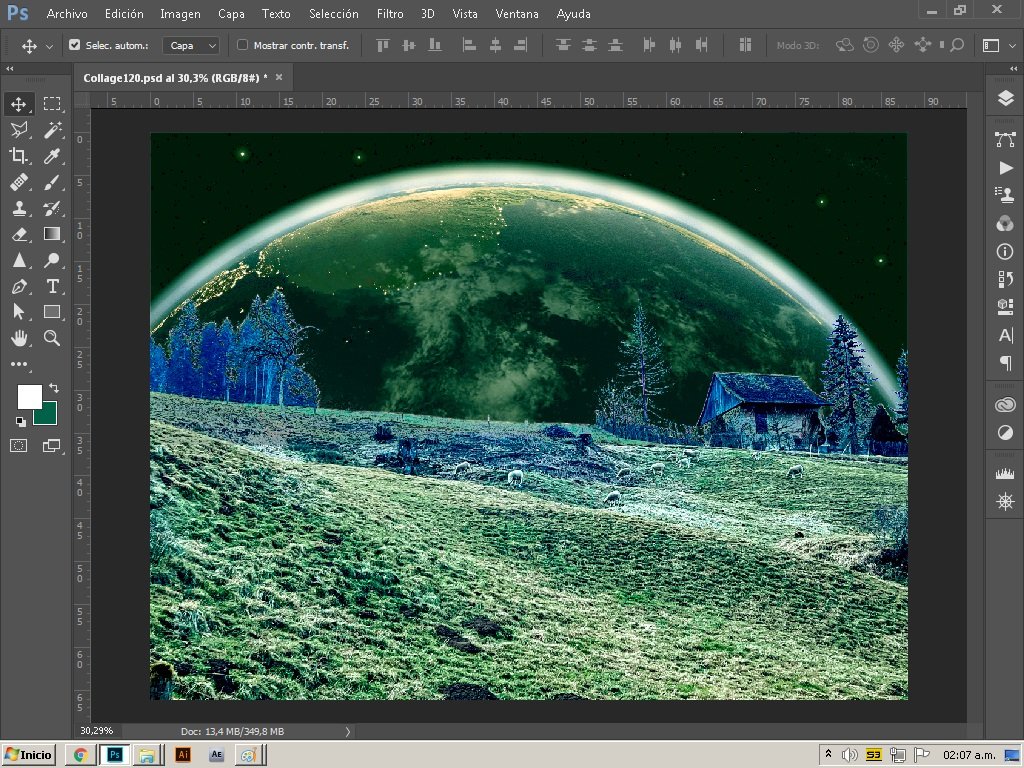Viewport: 1024px width, 768px height.
Task: Open Adobe Illustrator from the taskbar
Action: click(183, 755)
